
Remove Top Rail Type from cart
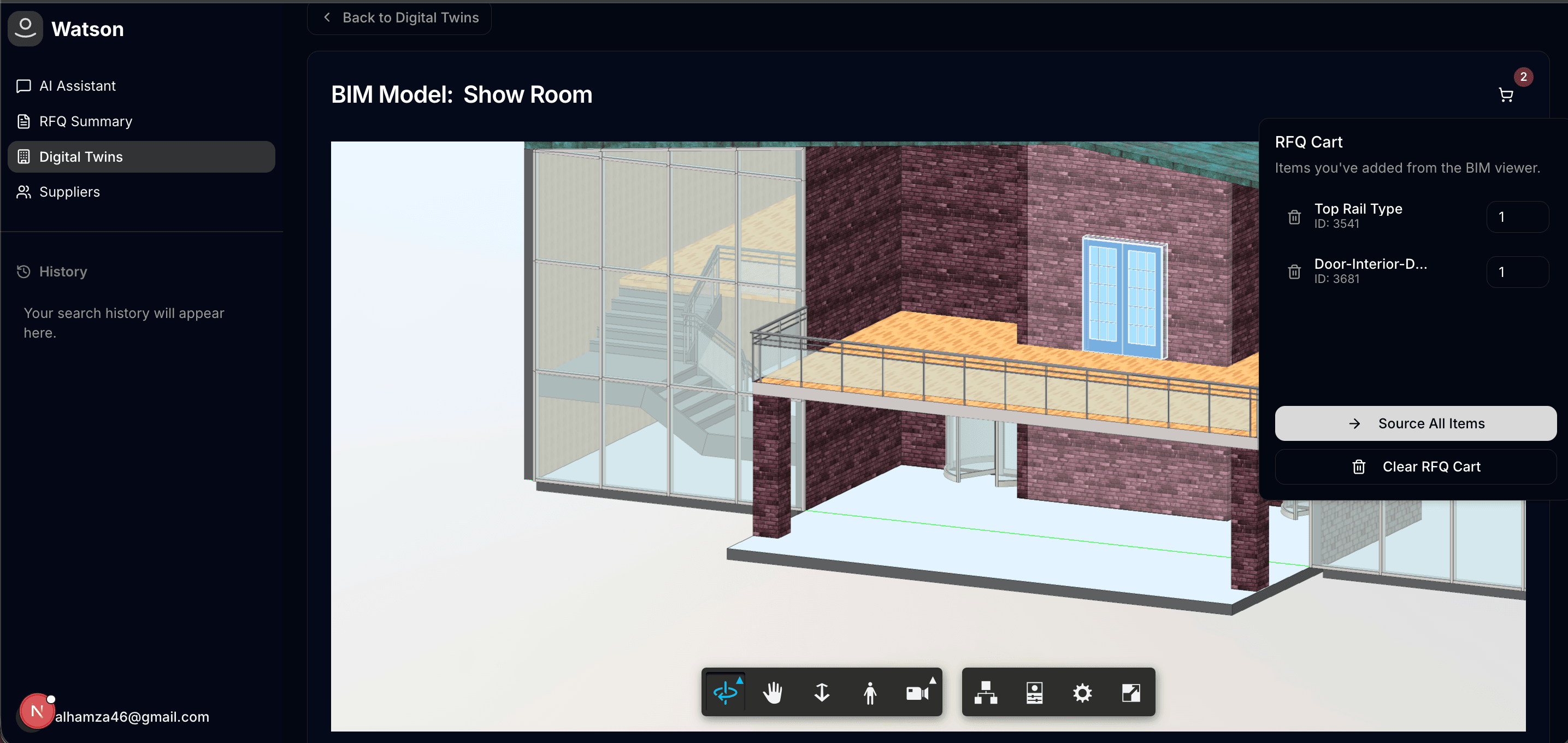1294,217
